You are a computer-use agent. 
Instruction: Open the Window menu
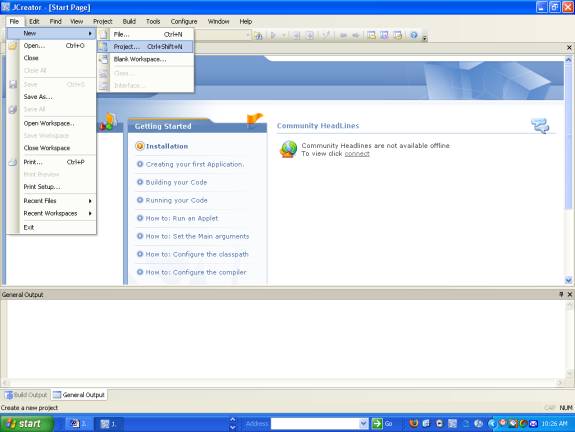218,22
